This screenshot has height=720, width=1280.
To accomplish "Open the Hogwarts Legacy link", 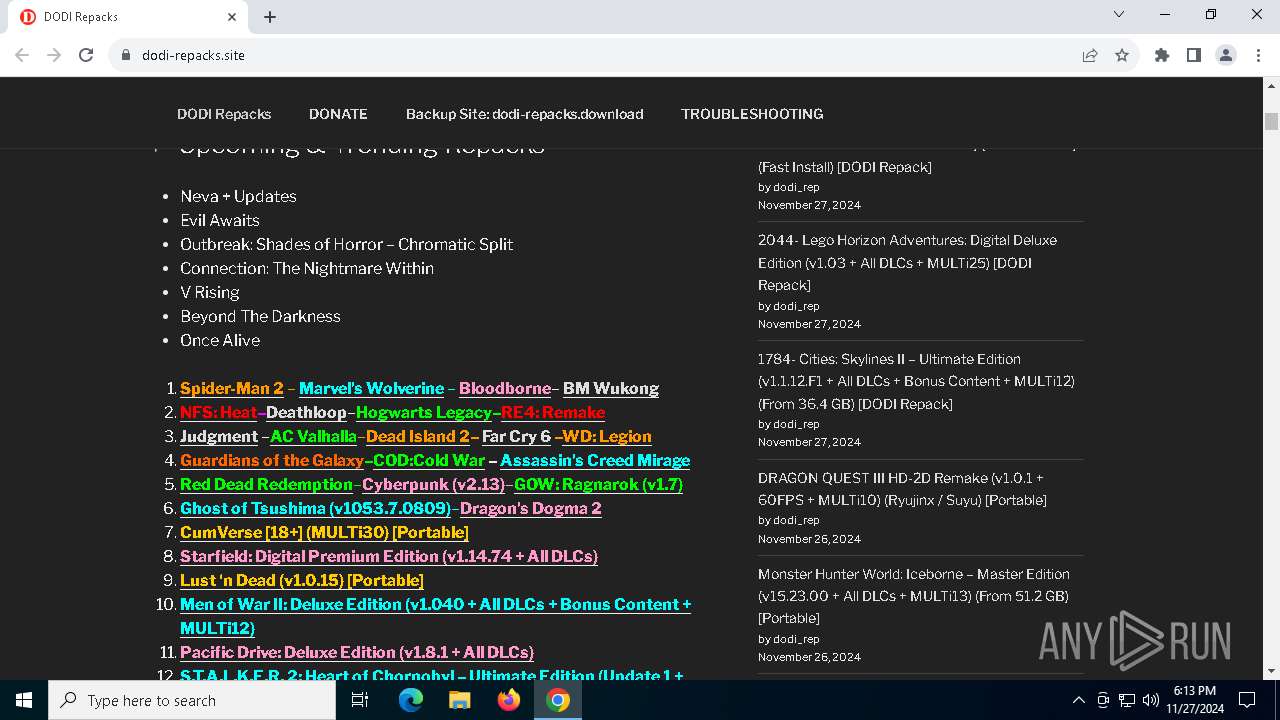I will [424, 412].
